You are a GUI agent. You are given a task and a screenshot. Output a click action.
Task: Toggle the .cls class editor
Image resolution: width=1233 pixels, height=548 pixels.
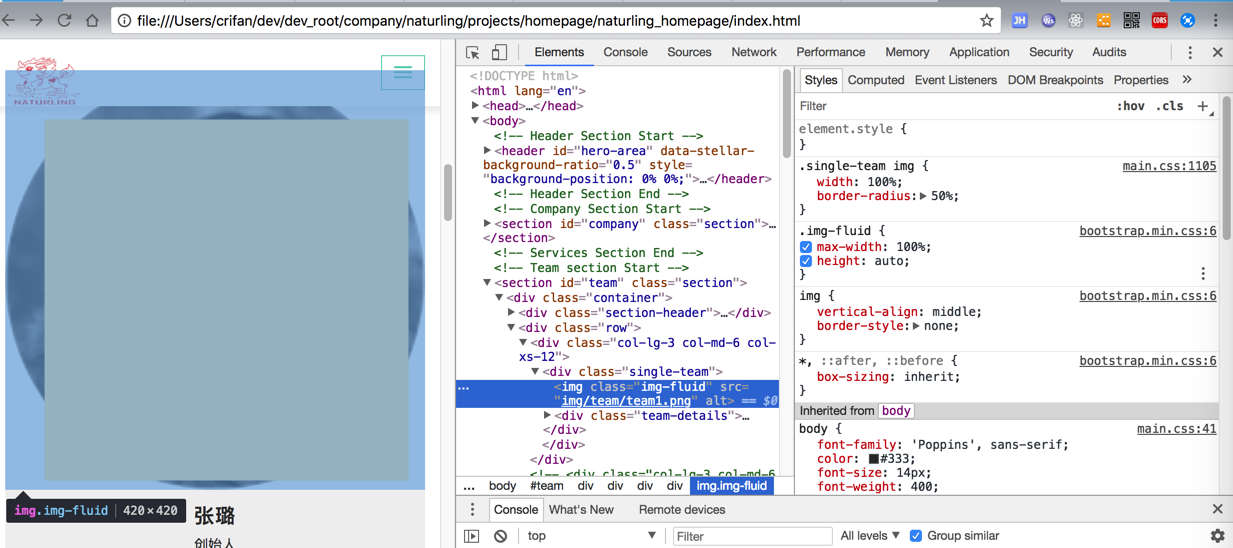coord(1170,106)
